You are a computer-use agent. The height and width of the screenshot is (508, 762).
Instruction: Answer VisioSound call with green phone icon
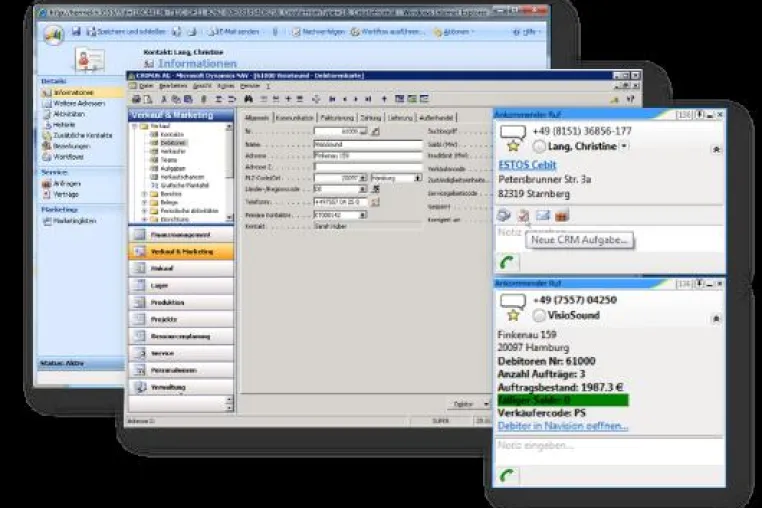tap(507, 475)
